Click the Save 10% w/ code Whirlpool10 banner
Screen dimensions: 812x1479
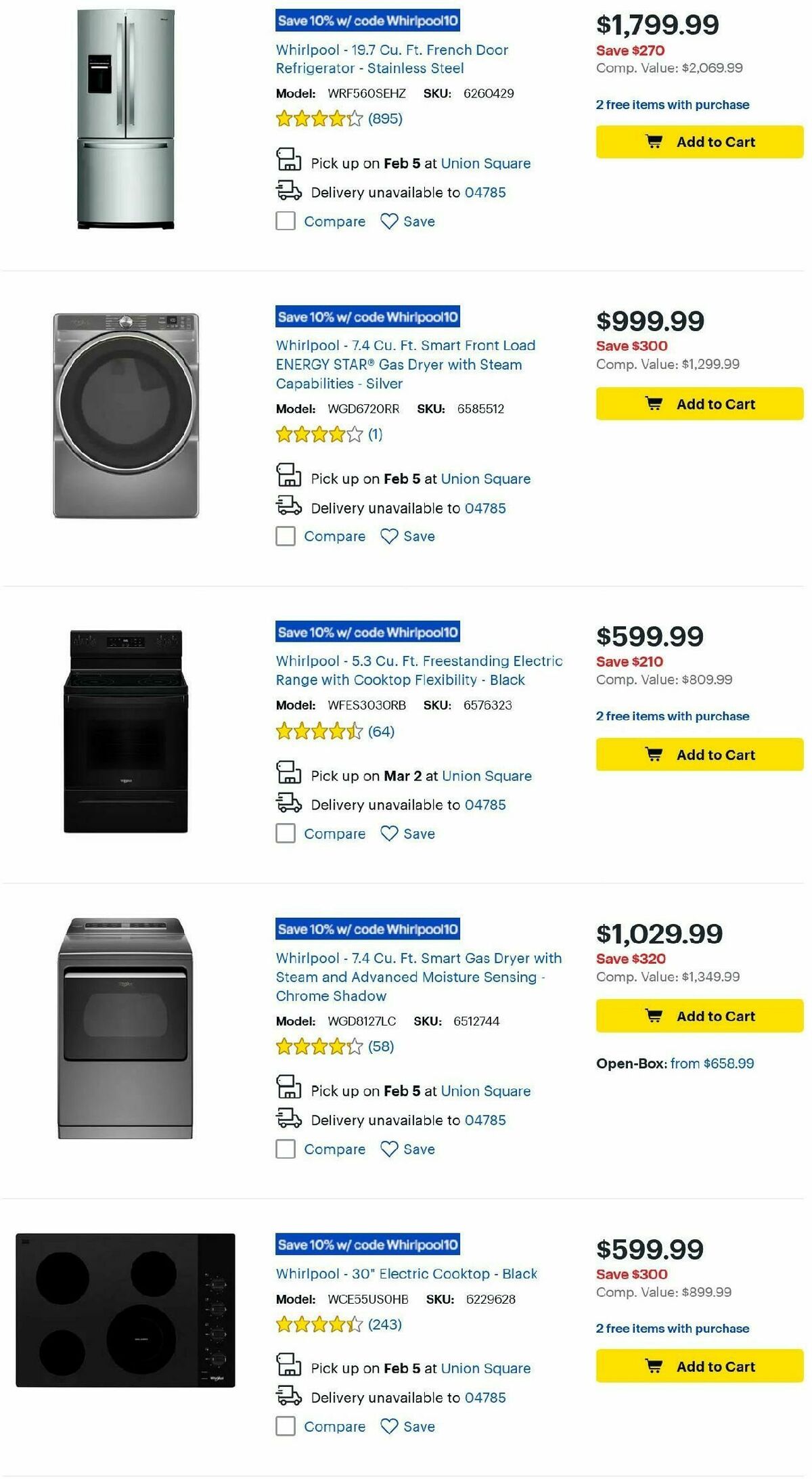click(x=368, y=21)
